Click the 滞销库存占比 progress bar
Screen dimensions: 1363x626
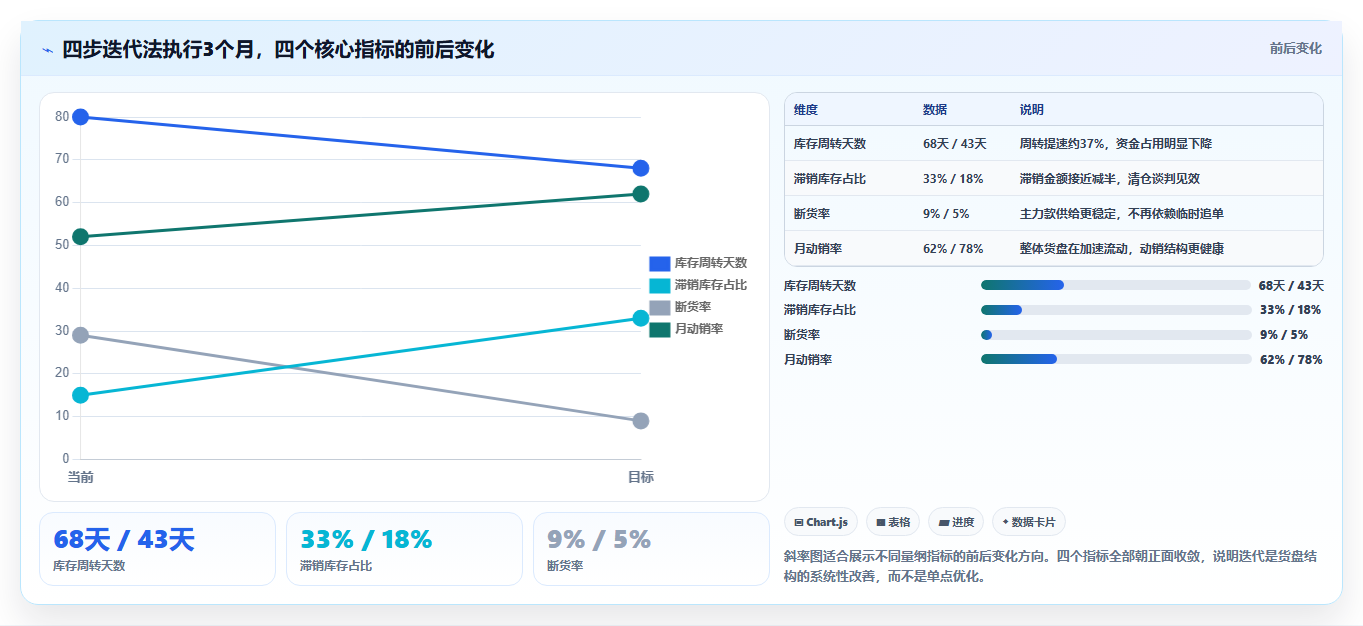pos(1116,310)
